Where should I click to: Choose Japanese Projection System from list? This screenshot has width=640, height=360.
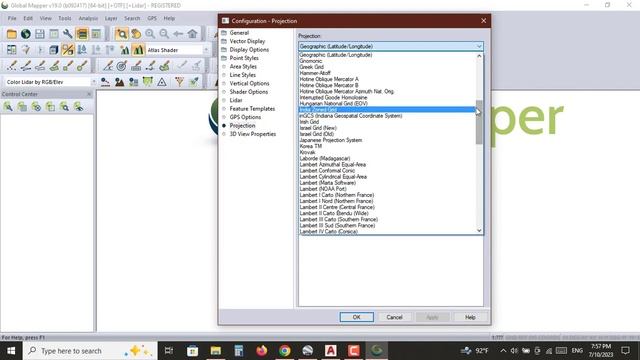331,140
